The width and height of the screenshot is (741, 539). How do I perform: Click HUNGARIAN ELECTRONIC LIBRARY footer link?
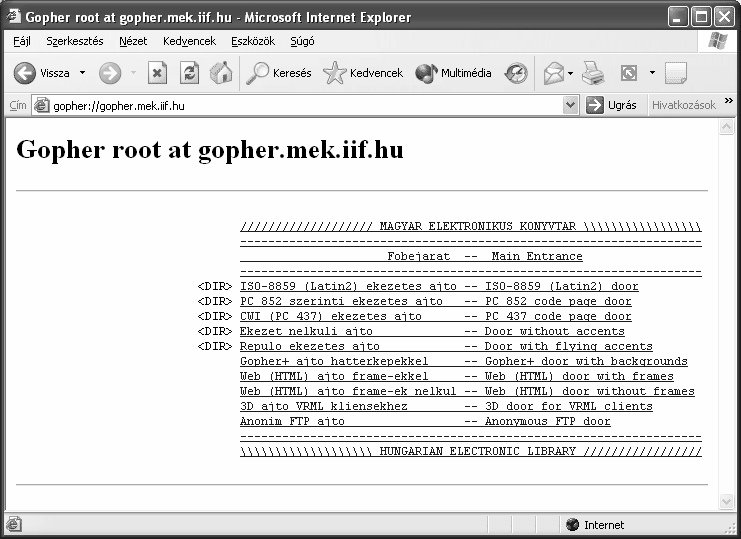coord(471,452)
